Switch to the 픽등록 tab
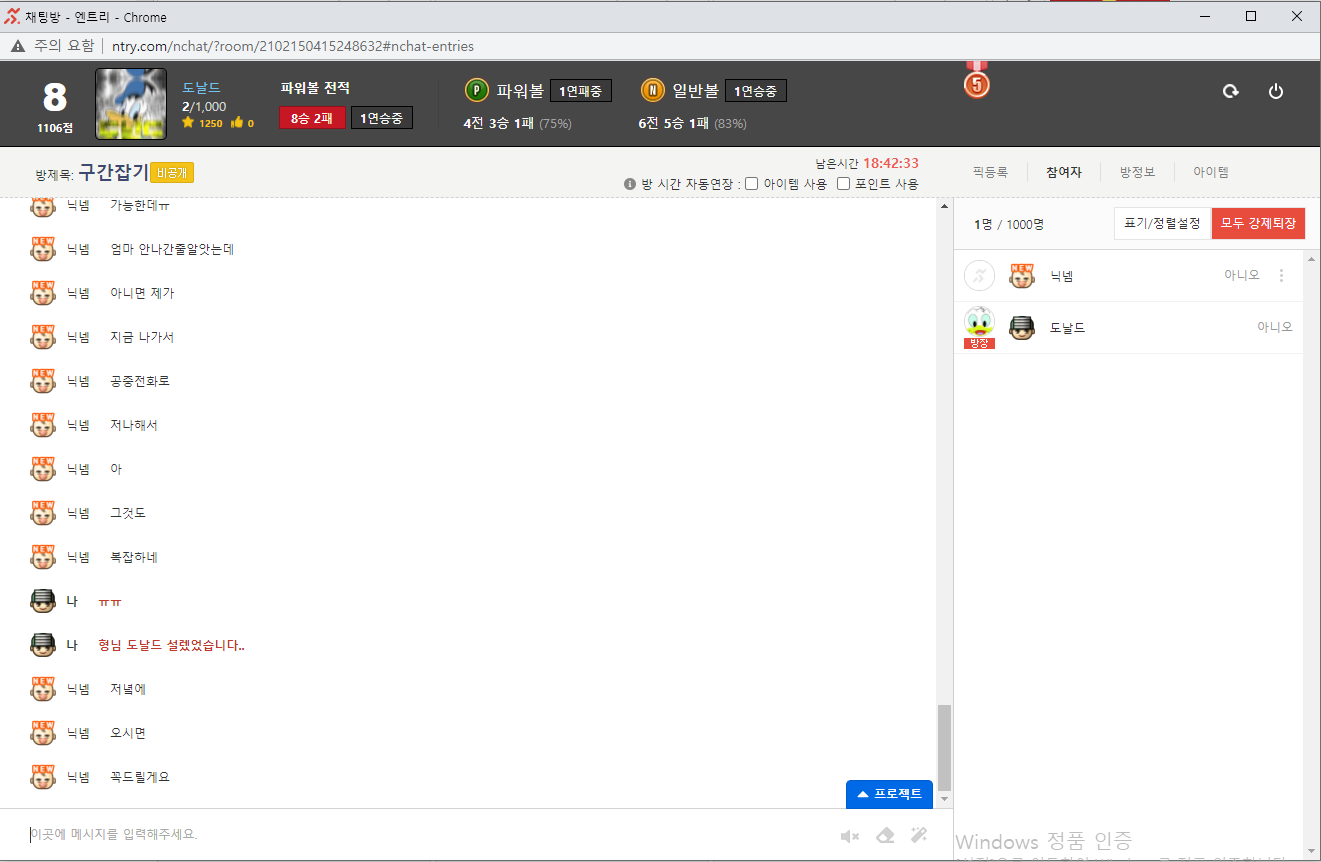Viewport: 1321px width, 862px height. pyautogui.click(x=989, y=172)
